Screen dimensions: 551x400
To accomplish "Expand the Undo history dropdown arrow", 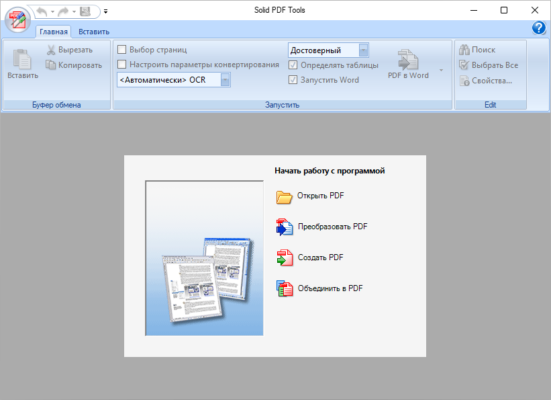I will click(x=52, y=12).
